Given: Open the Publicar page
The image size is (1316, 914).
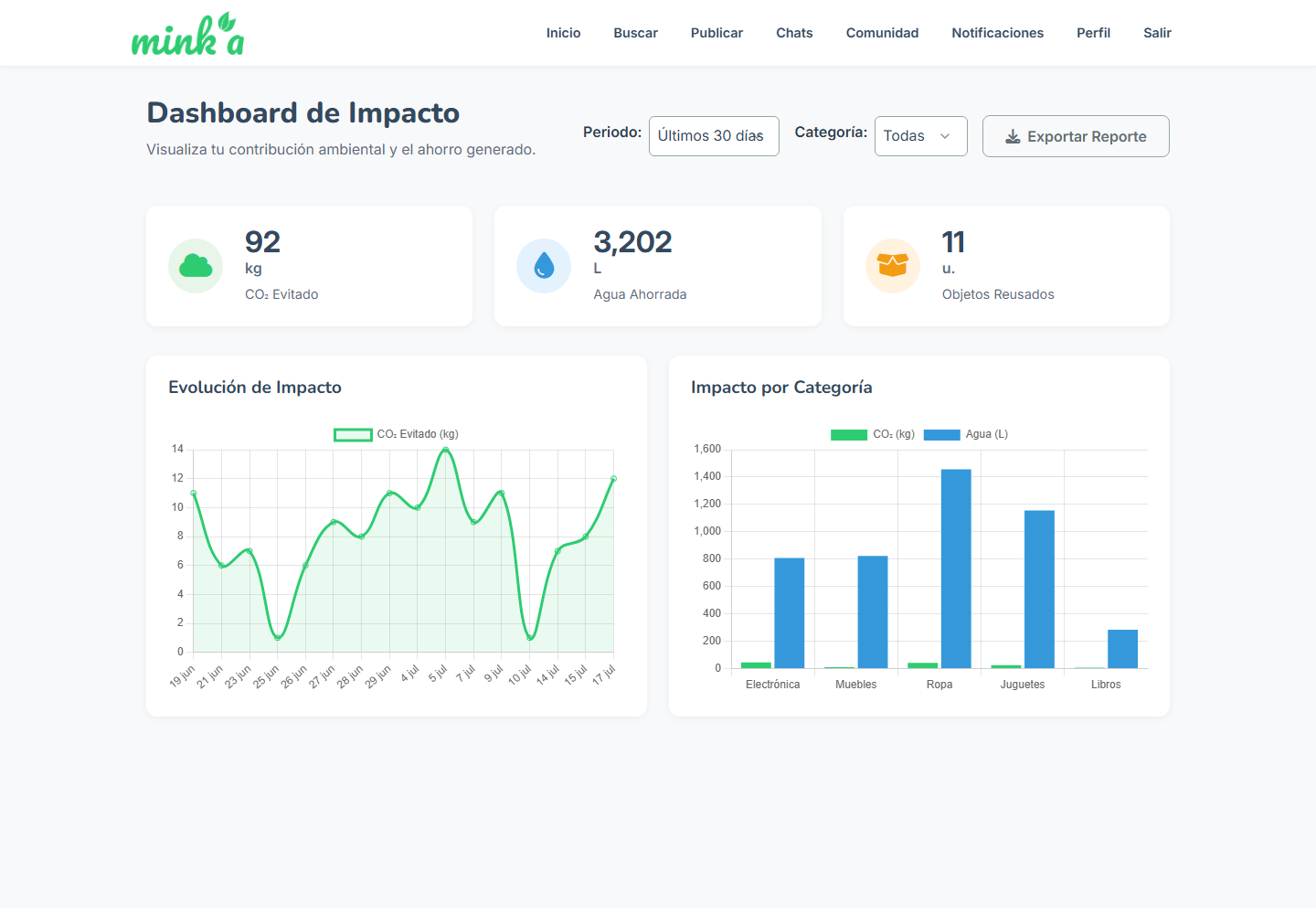Looking at the screenshot, I should pyautogui.click(x=716, y=33).
